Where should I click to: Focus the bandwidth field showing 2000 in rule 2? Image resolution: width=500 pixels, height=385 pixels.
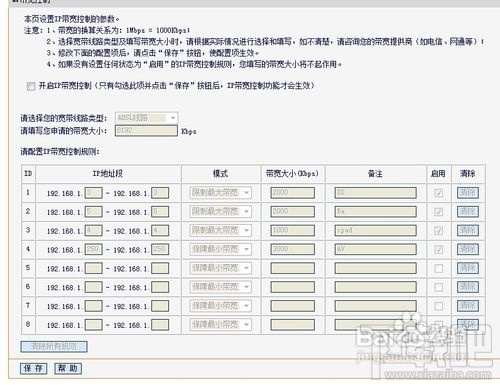pyautogui.click(x=293, y=212)
